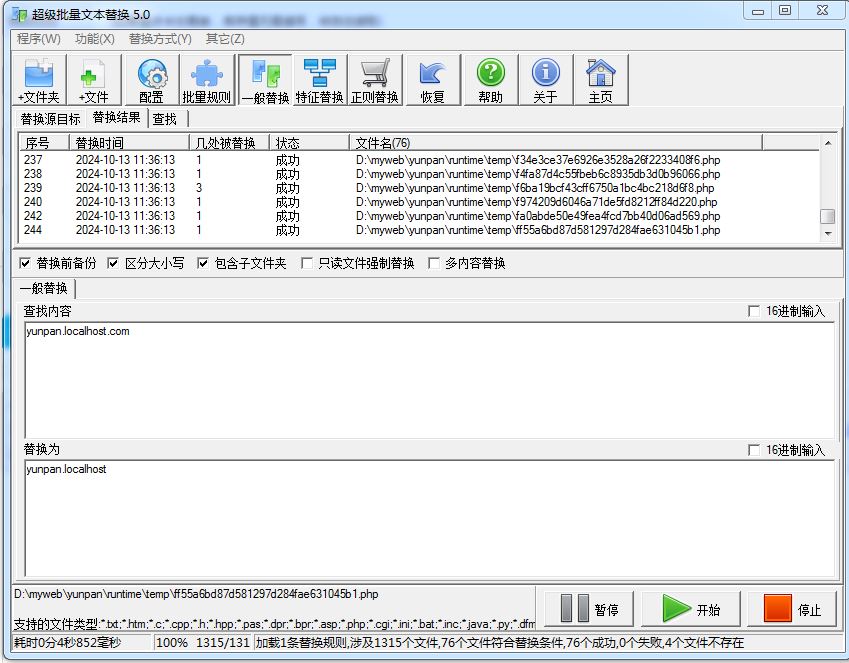The height and width of the screenshot is (663, 849).
Task: Click the results list scrollbar down arrow
Action: 826,234
